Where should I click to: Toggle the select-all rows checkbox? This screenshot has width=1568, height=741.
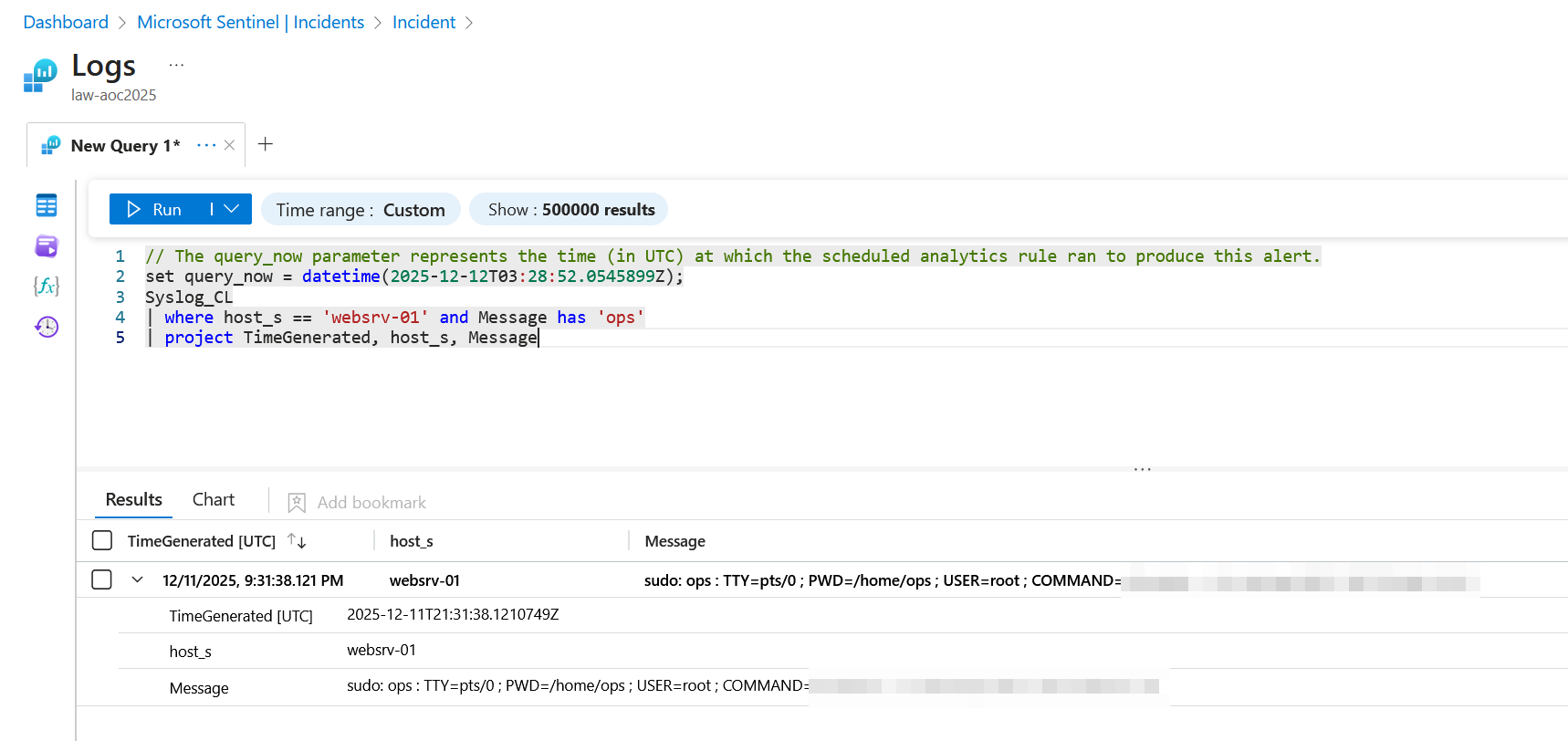click(x=102, y=540)
